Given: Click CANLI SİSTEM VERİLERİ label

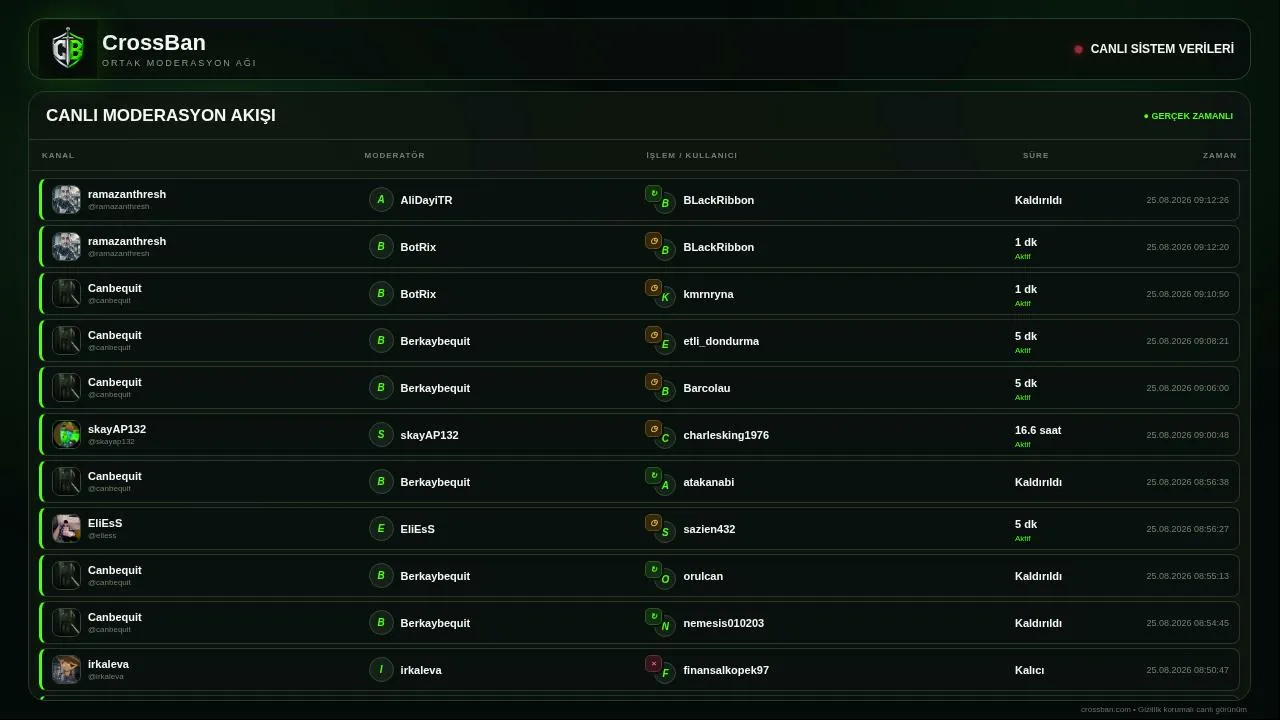Looking at the screenshot, I should [1162, 49].
